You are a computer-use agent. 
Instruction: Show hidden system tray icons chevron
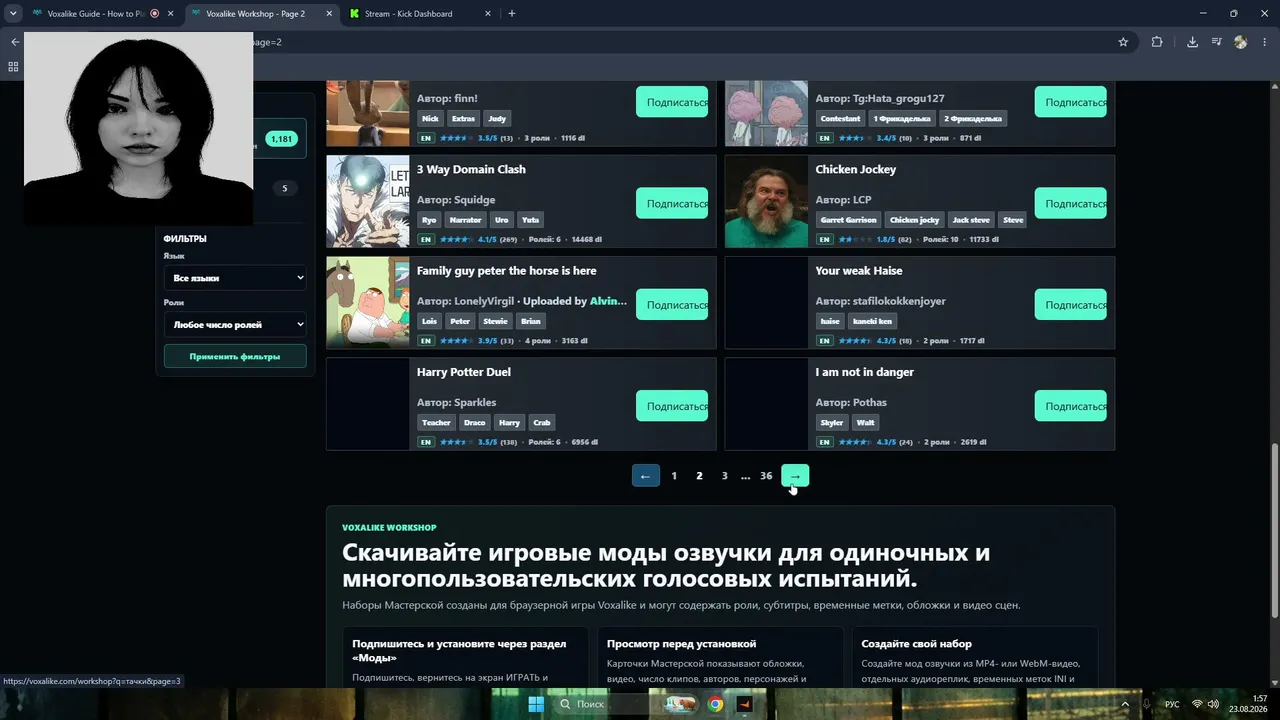click(x=1126, y=704)
